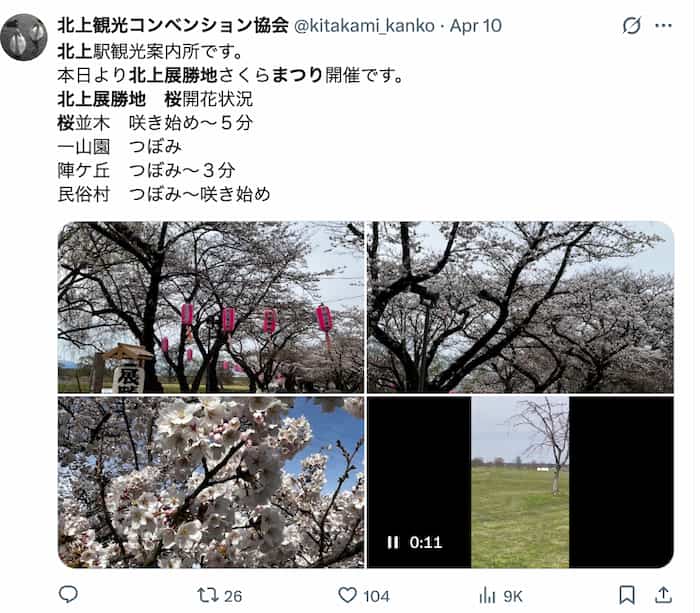Viewport: 700px width, 613px height.
Task: Open the share upload icon
Action: coord(663,595)
